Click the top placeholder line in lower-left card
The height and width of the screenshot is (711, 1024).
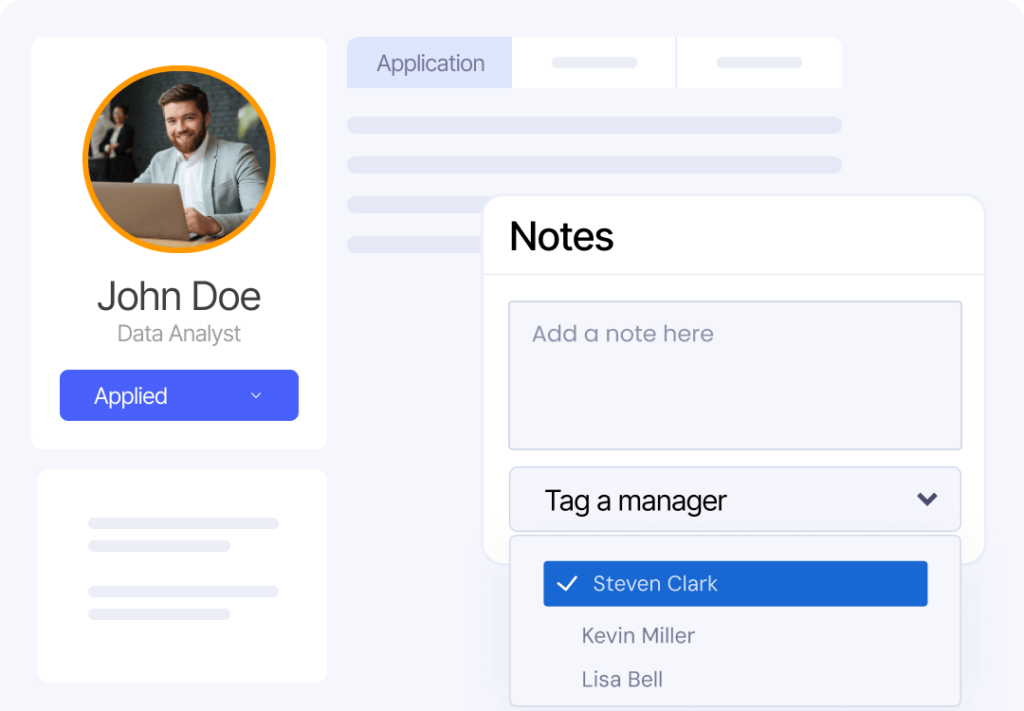[183, 523]
